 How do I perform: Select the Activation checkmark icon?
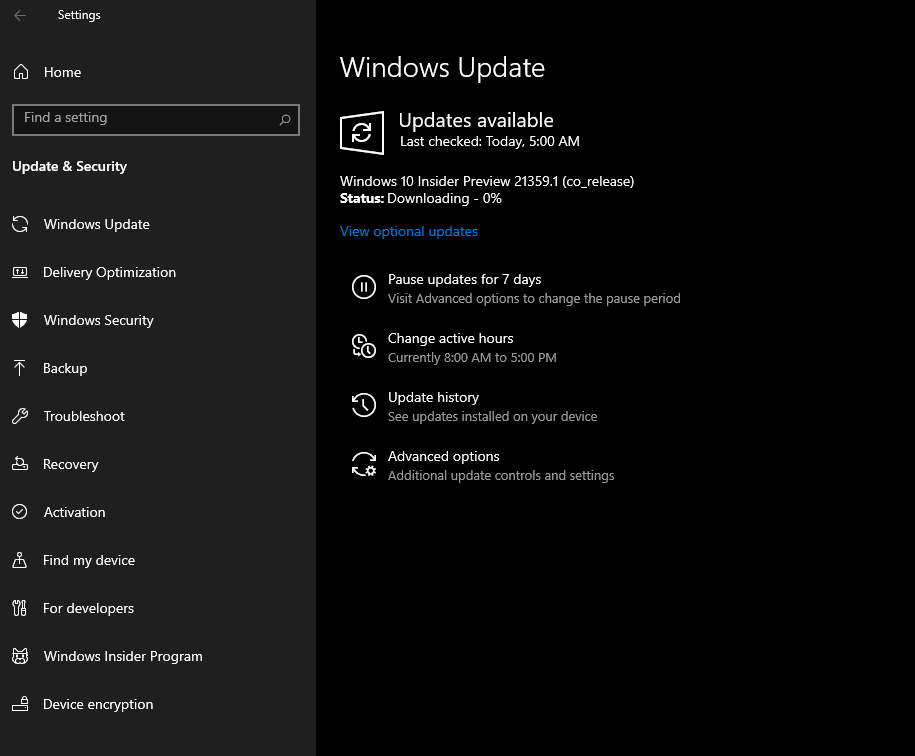[20, 512]
